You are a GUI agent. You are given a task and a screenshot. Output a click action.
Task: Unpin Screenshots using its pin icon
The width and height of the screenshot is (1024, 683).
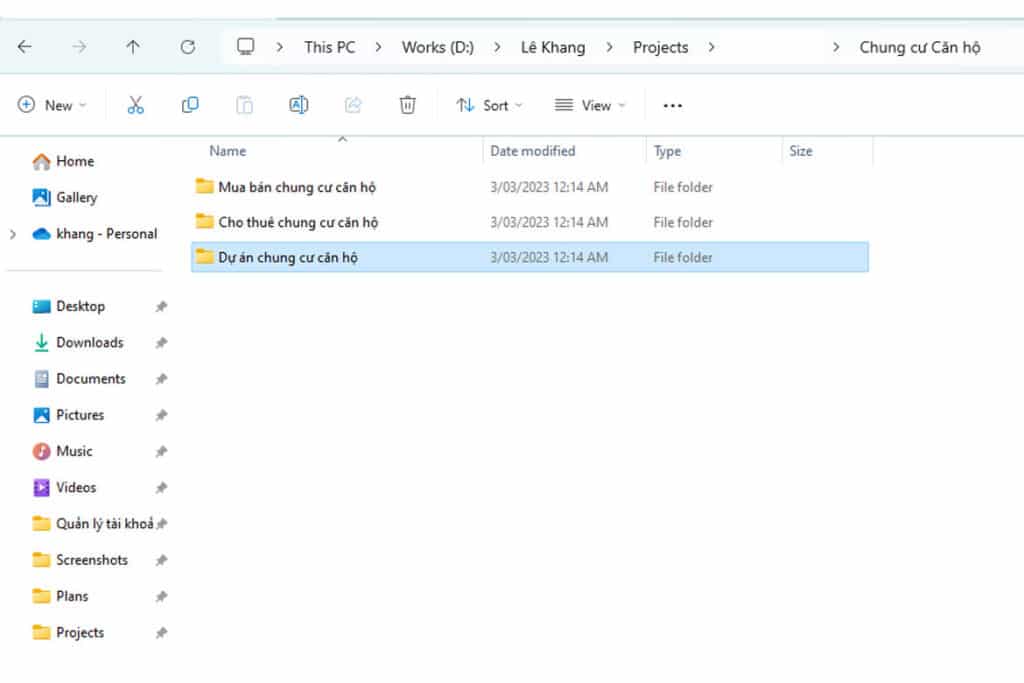[161, 560]
